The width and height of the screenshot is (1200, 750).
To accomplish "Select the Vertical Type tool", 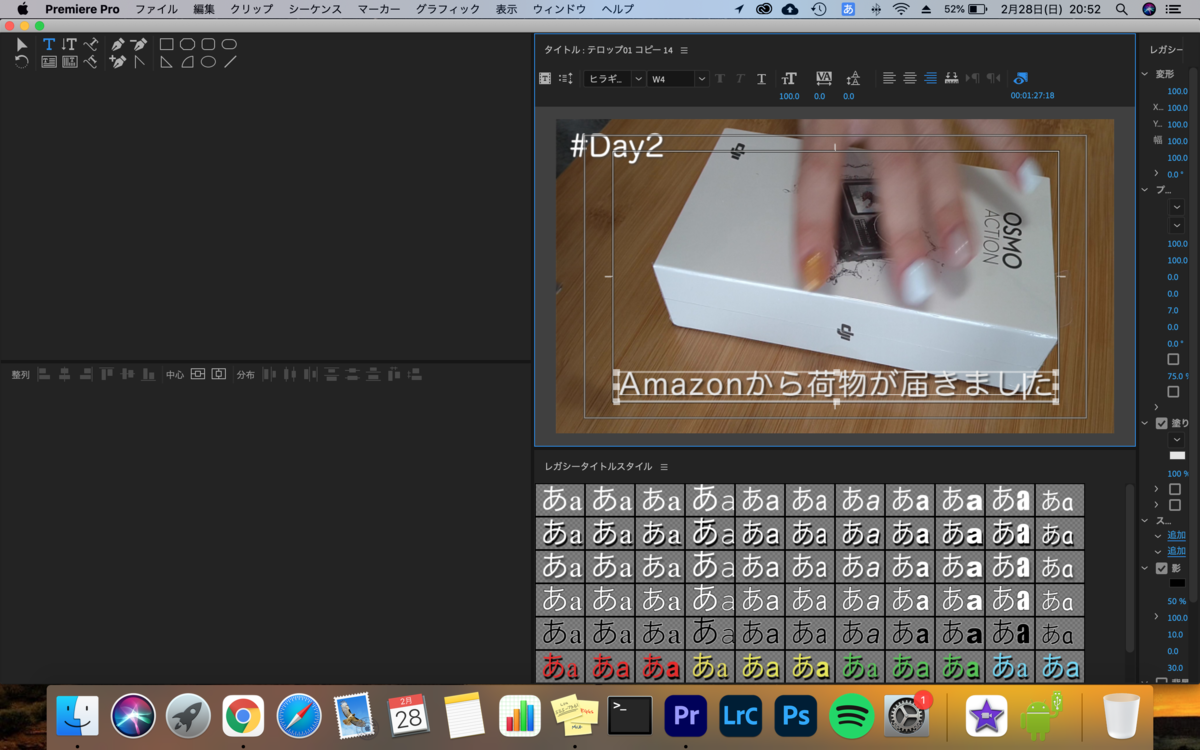I will coord(69,45).
